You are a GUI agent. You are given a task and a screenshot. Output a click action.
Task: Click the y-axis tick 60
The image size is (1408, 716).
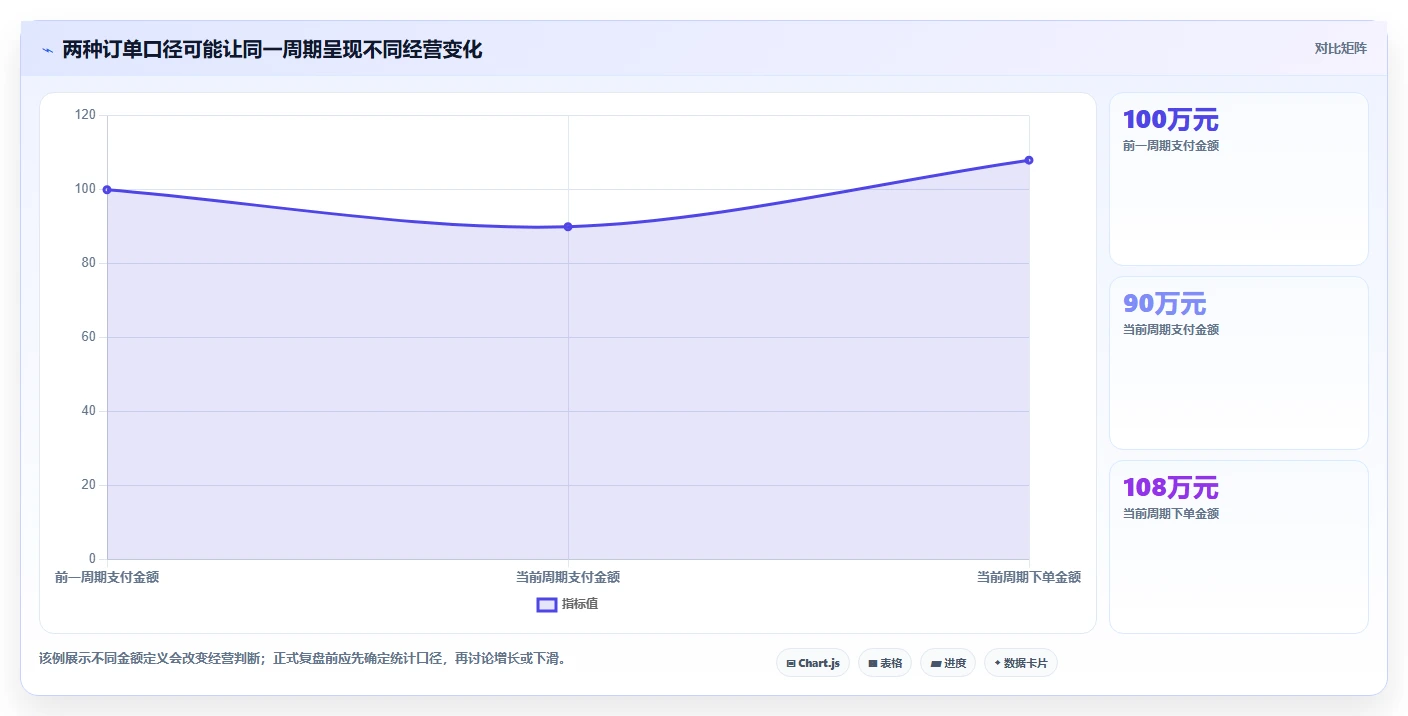tap(89, 337)
